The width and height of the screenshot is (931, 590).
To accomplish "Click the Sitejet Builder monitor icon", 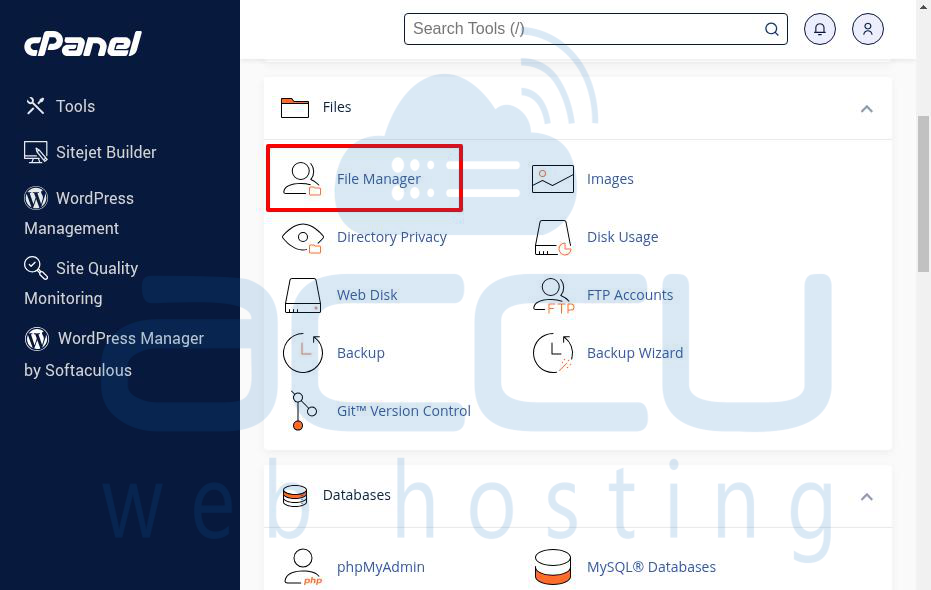I will pyautogui.click(x=36, y=152).
